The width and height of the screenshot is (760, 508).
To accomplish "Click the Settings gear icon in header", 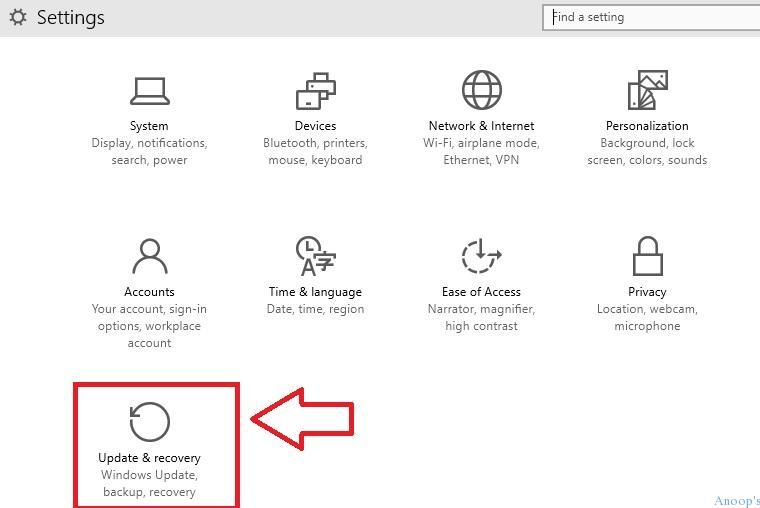I will (x=18, y=17).
